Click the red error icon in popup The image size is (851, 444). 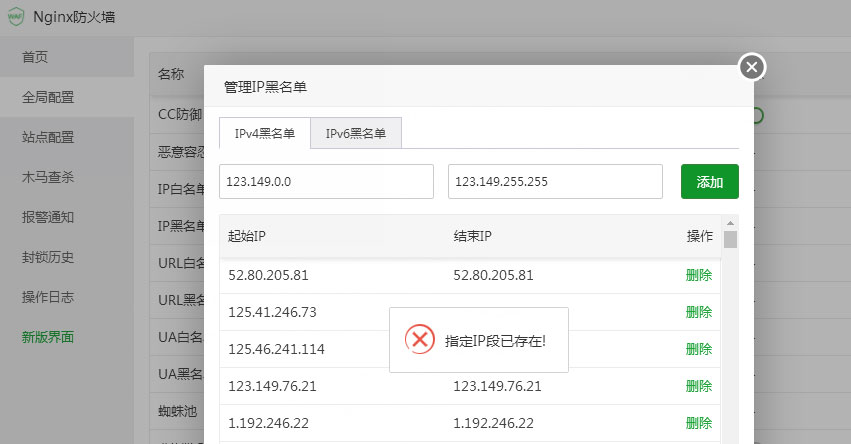[420, 340]
